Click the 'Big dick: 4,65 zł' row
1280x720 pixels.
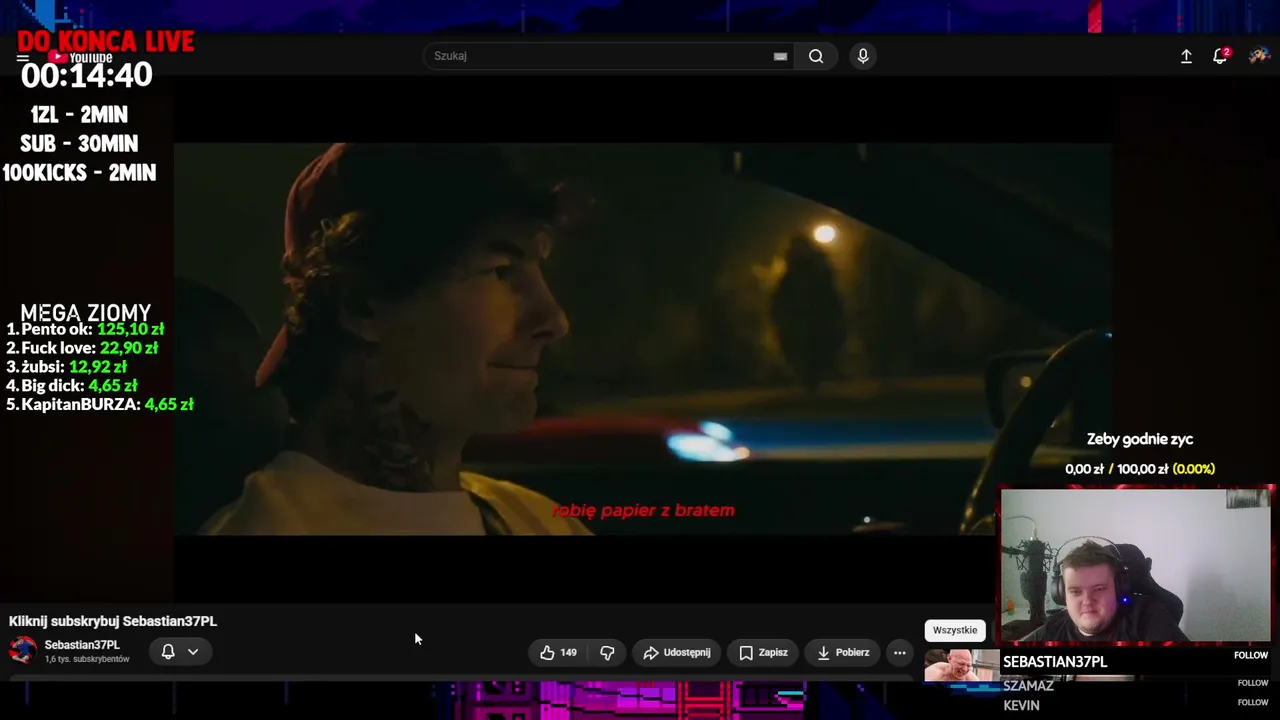72,385
